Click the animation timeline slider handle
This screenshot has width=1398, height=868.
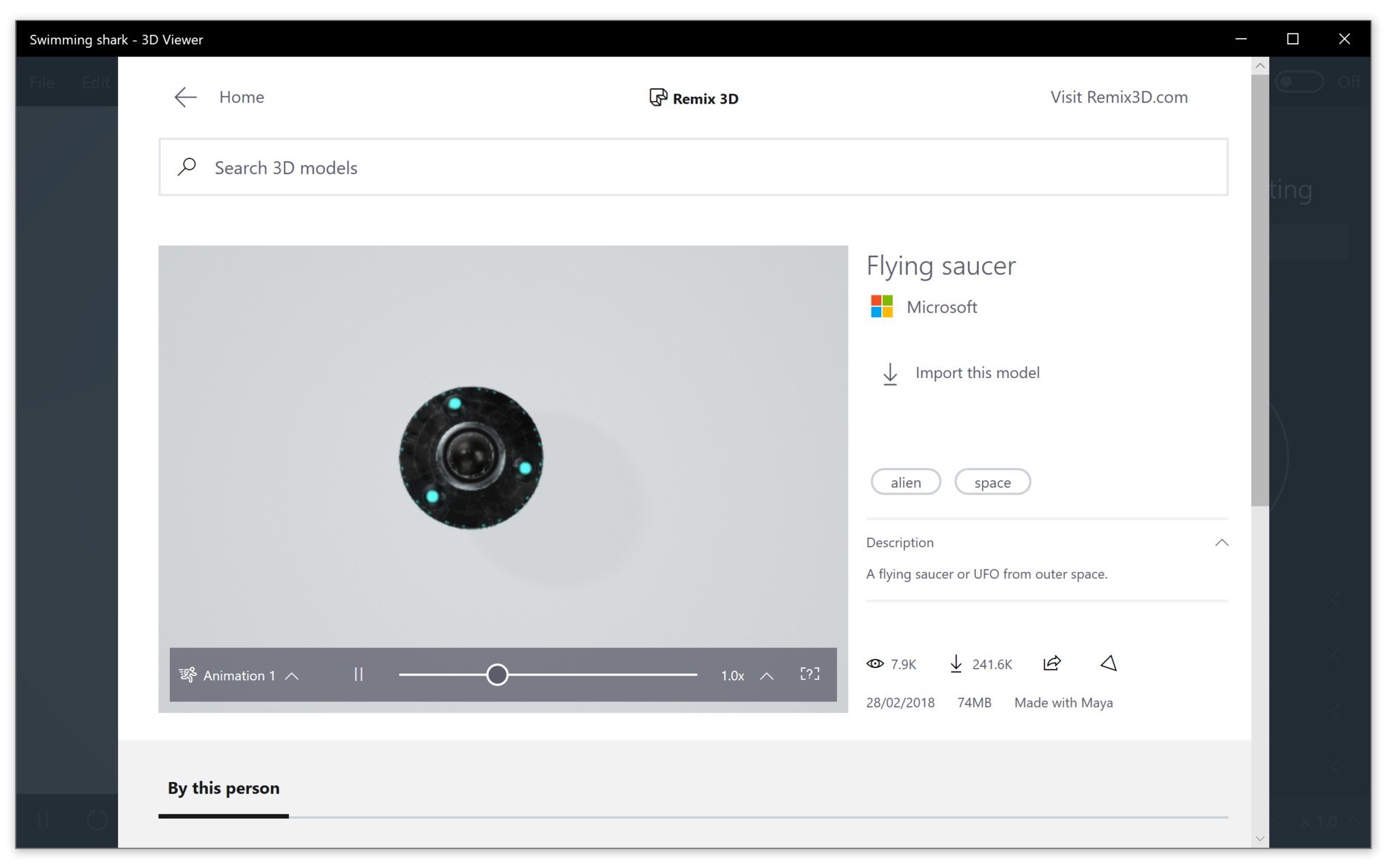click(x=497, y=675)
